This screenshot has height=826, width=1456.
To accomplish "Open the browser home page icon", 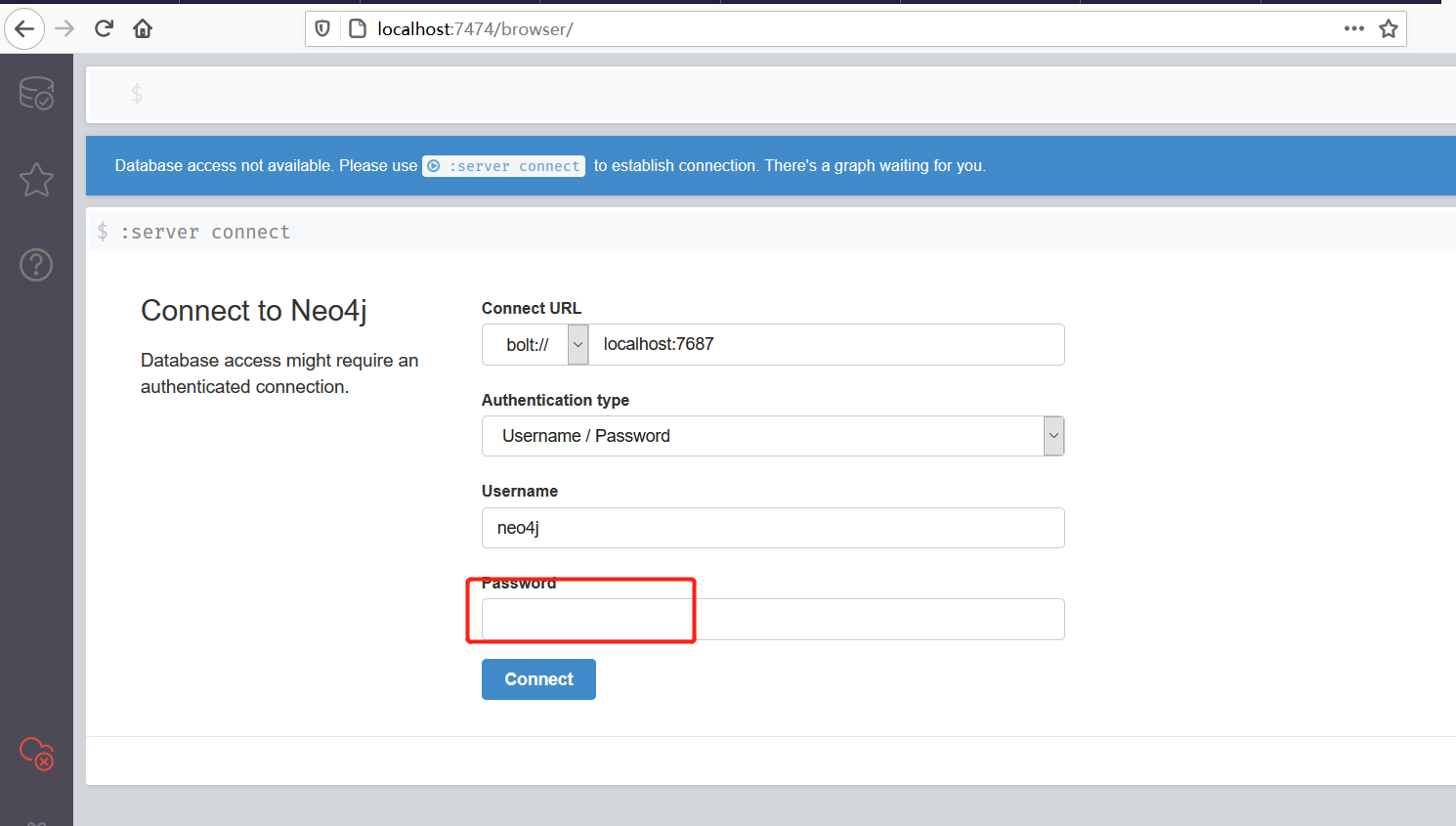I will (143, 28).
